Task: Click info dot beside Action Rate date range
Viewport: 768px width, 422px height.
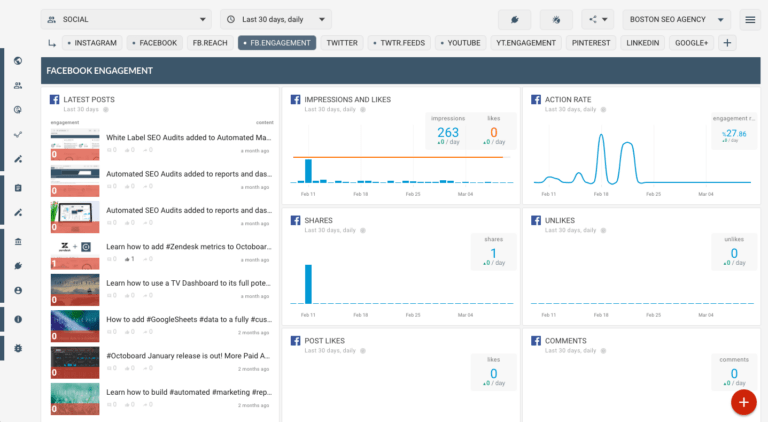Action: pyautogui.click(x=603, y=110)
